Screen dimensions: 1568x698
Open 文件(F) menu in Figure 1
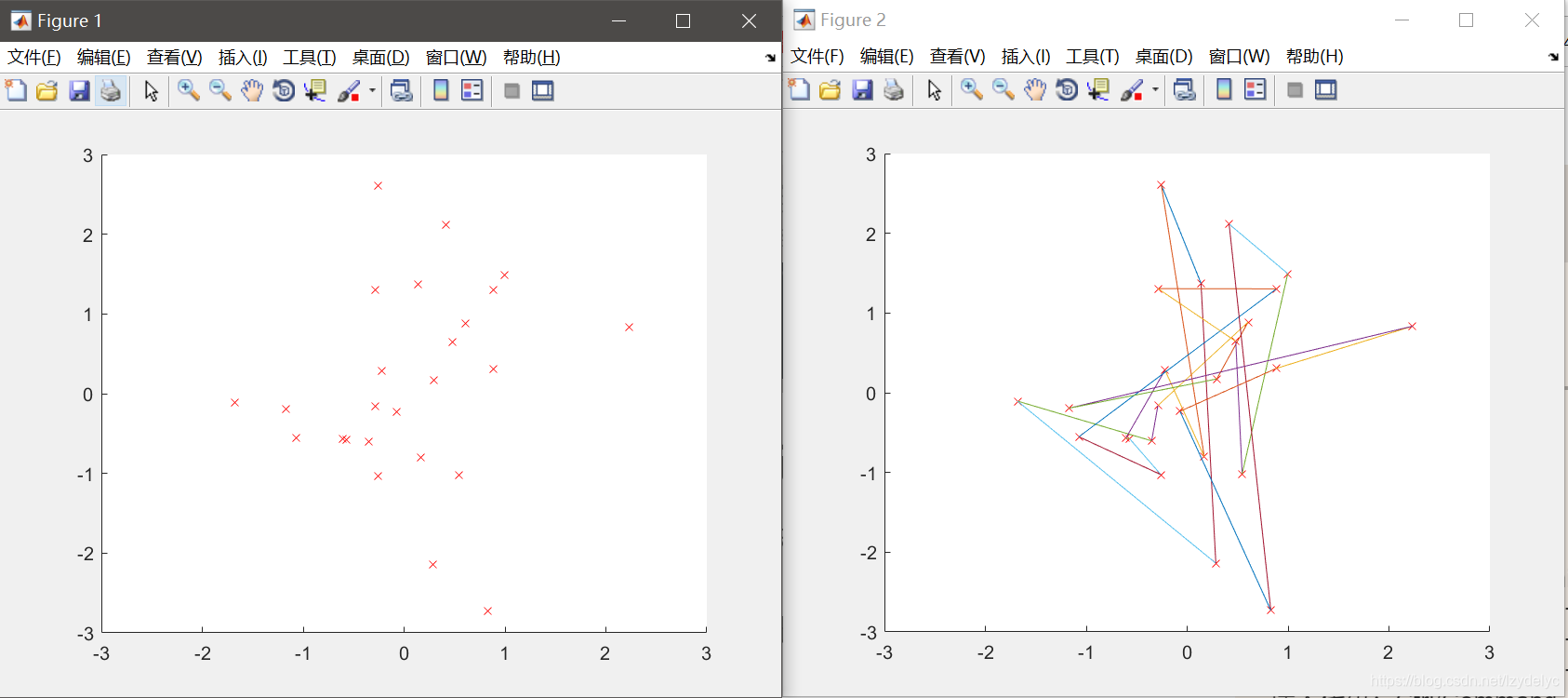pyautogui.click(x=34, y=58)
